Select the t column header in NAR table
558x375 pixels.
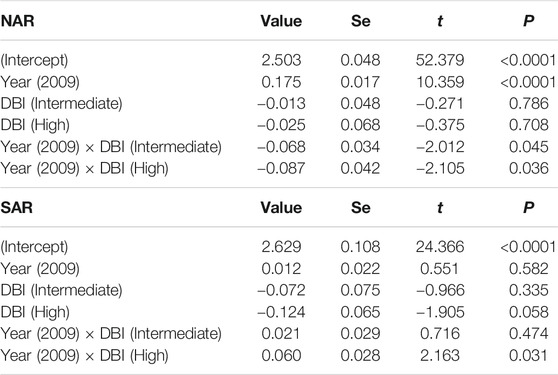440,21
